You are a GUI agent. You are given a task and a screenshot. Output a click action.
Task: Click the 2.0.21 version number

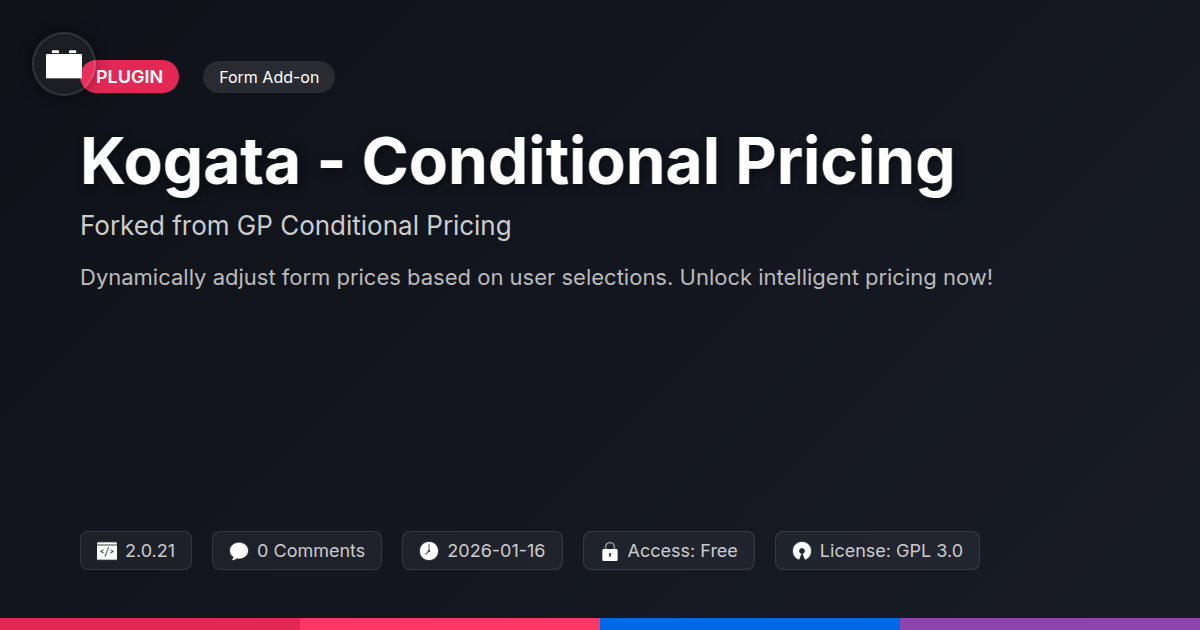point(150,551)
